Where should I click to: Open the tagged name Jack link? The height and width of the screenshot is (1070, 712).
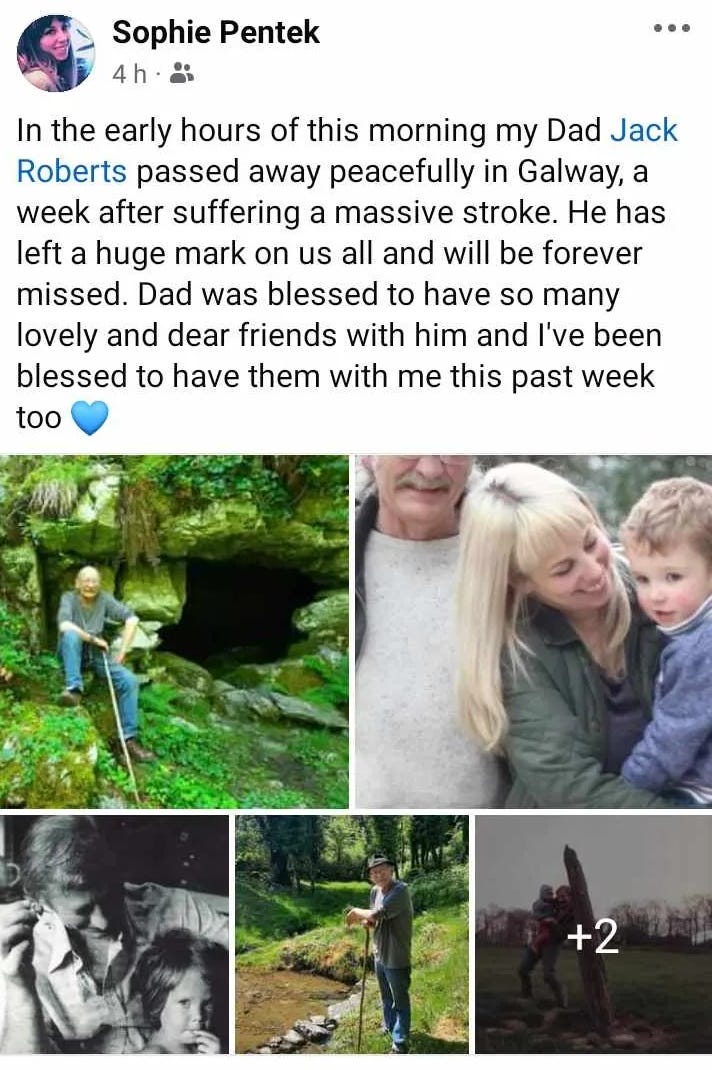coord(643,130)
